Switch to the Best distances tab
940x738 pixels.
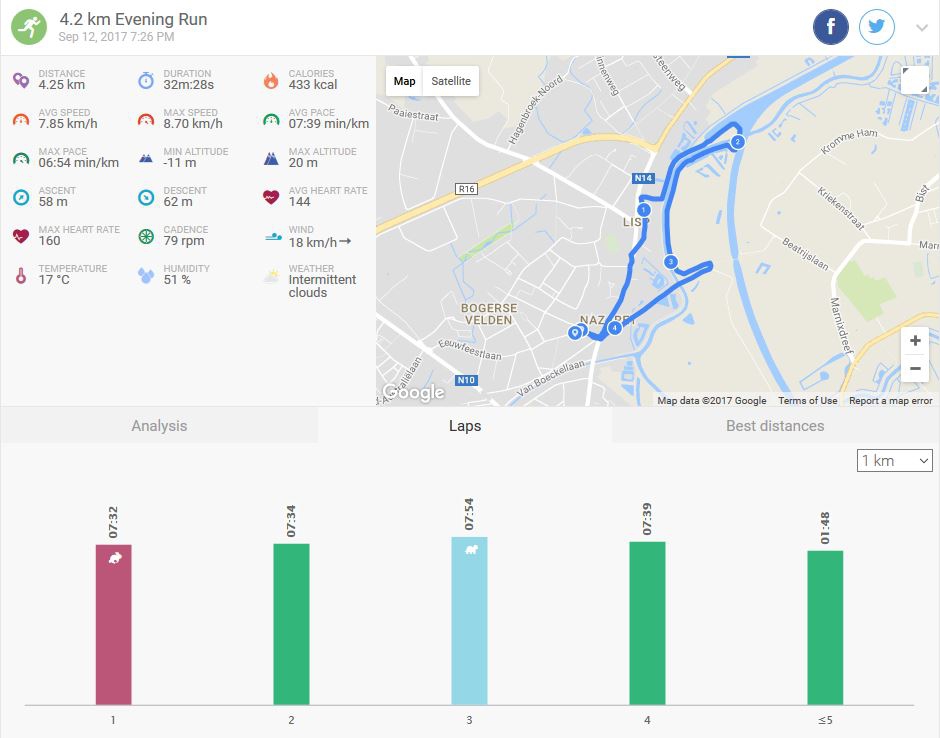click(775, 425)
